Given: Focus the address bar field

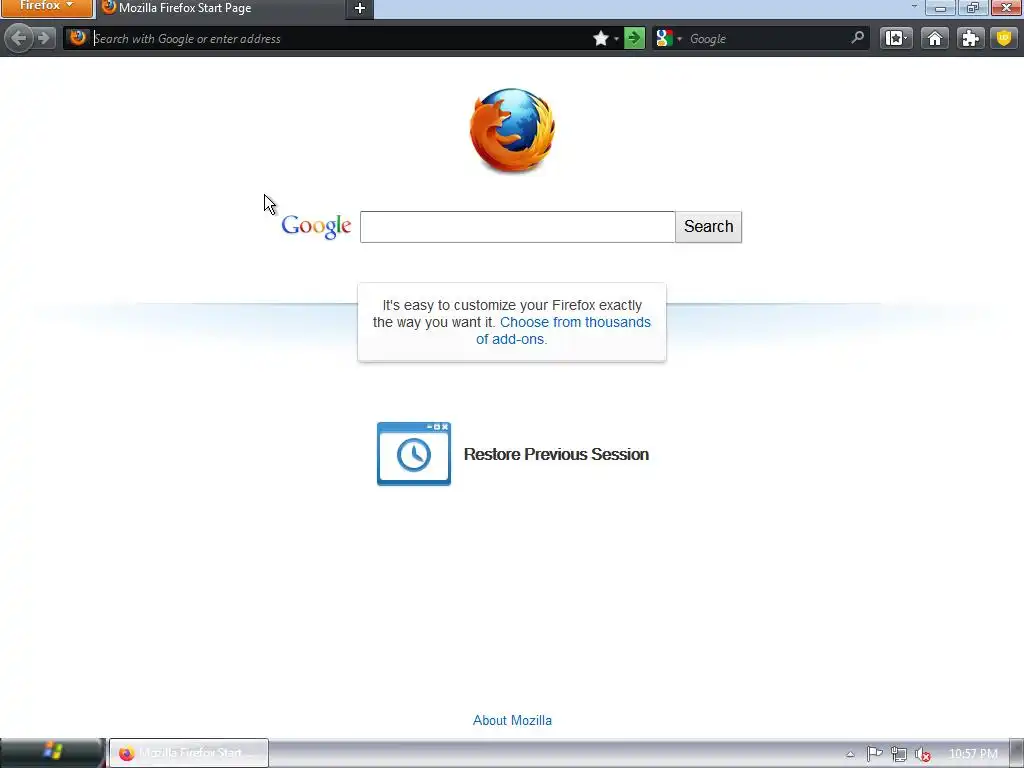Looking at the screenshot, I should (340, 39).
